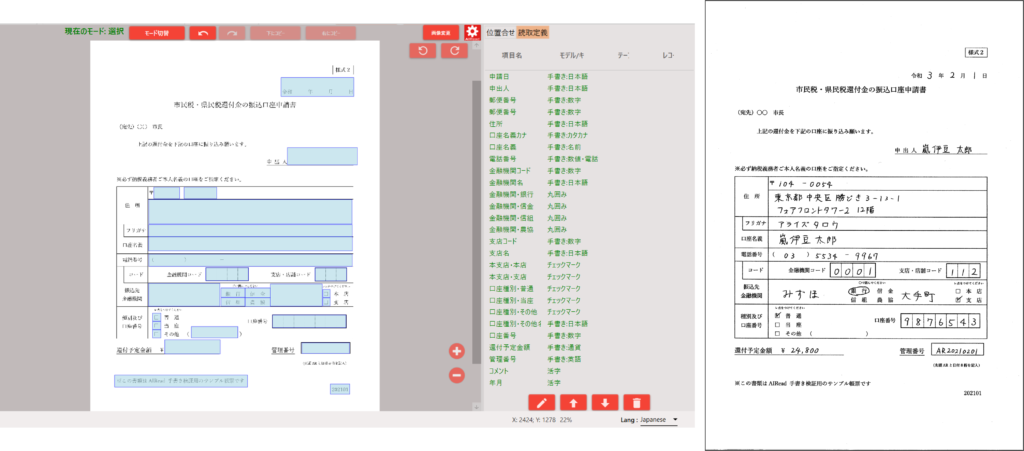Screen dimensions: 1024x451
Task: Rotate the image clockwise
Action: pyautogui.click(x=454, y=51)
